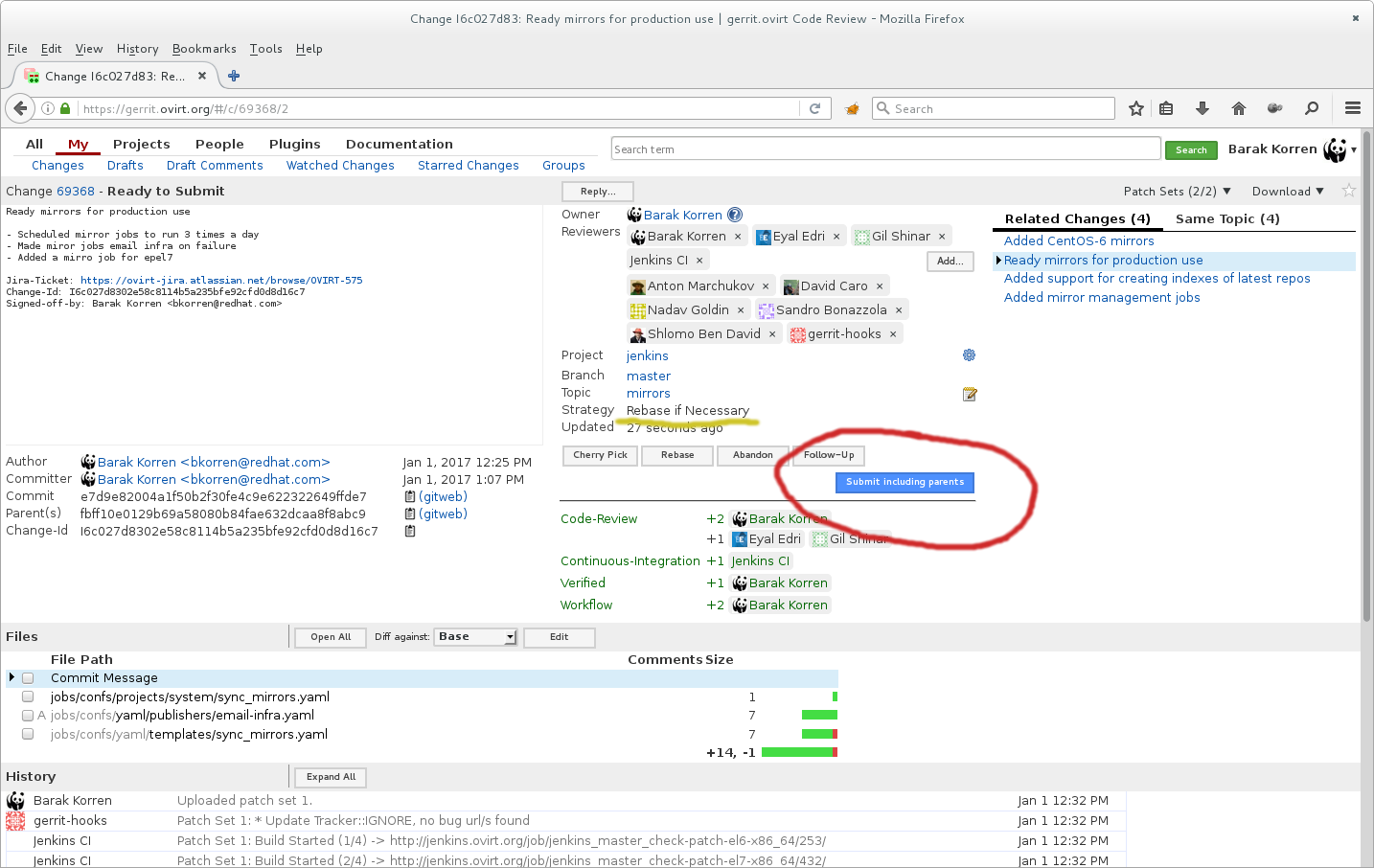
Task: Open the Added CentOS-6 mirrors related change
Action: (x=1078, y=240)
